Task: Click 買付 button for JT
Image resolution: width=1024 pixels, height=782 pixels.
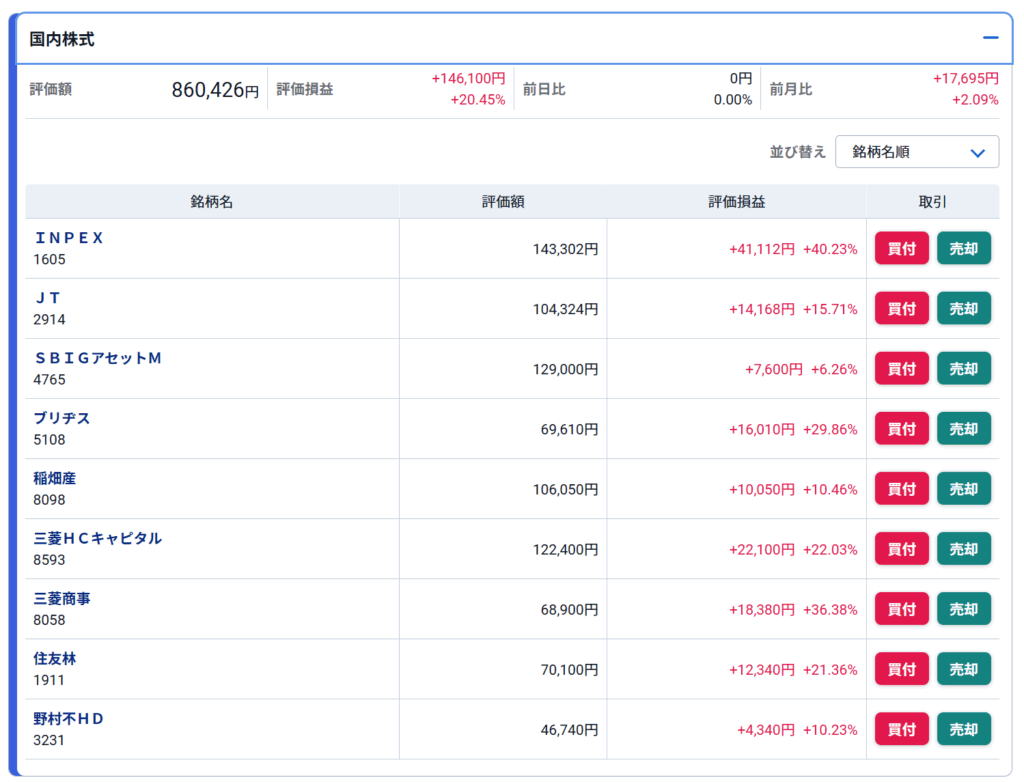Action: [901, 308]
